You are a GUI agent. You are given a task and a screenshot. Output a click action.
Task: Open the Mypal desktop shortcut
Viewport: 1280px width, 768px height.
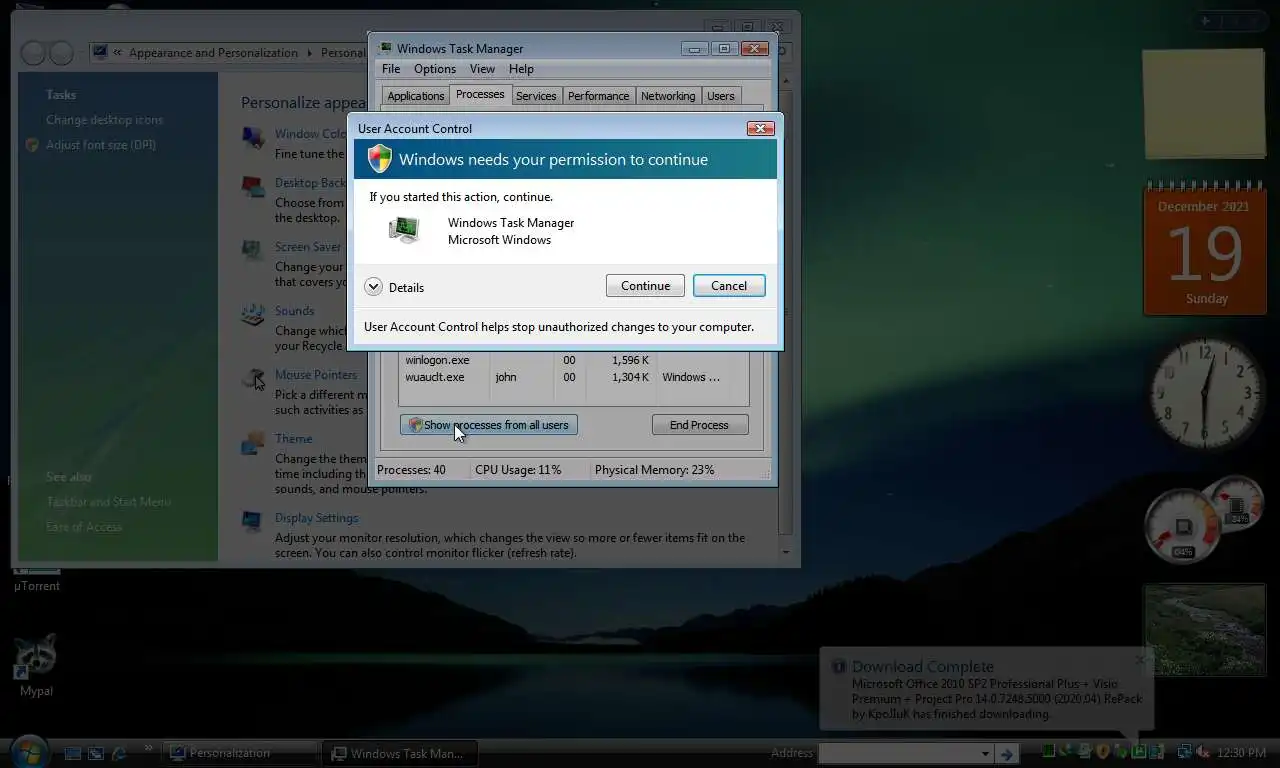(x=36, y=664)
